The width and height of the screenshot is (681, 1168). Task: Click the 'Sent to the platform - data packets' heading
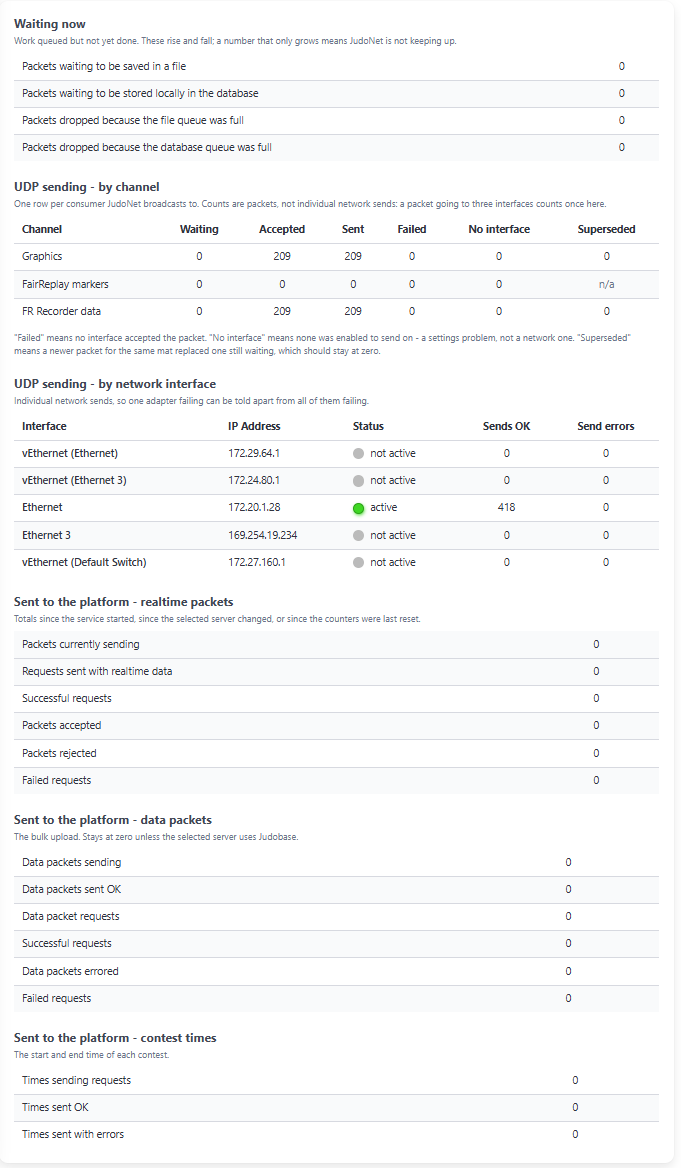pos(113,820)
